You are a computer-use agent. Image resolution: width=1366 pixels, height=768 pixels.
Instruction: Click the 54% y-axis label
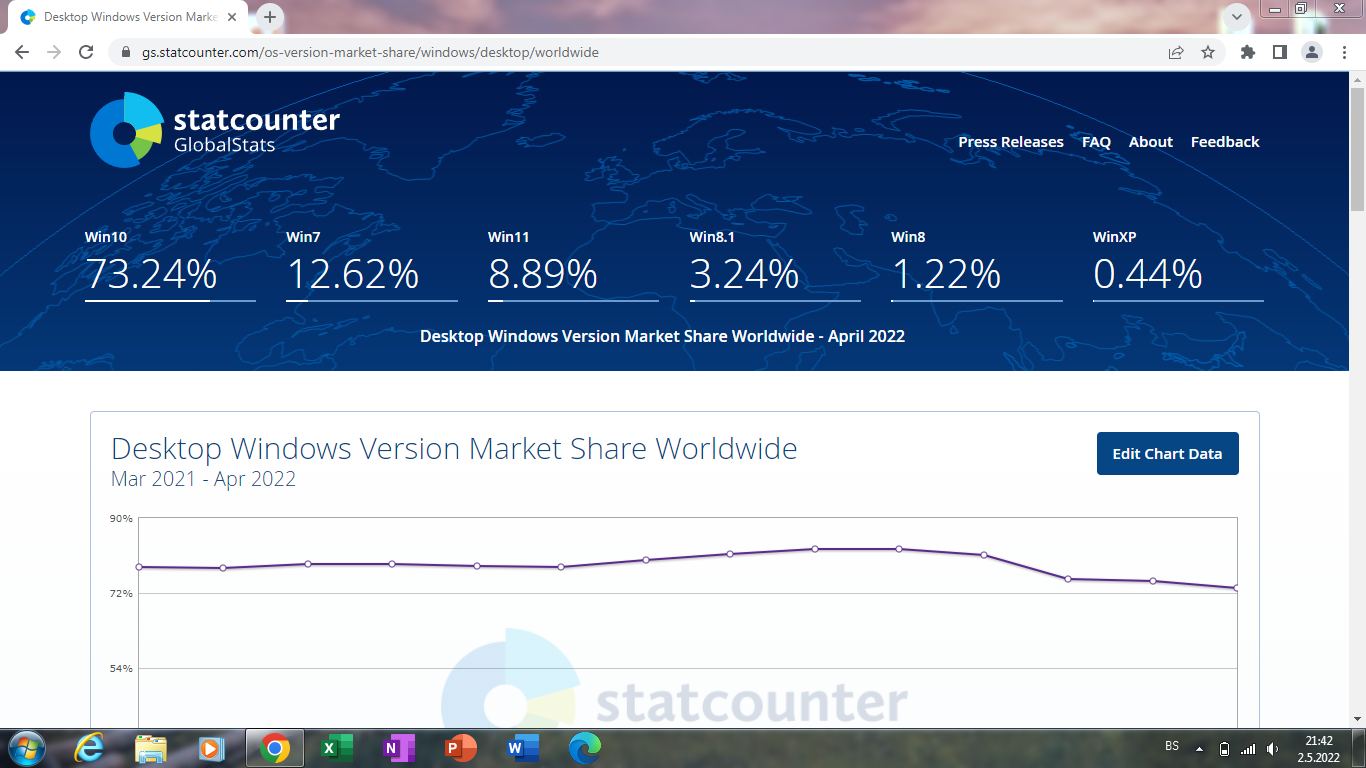point(121,668)
